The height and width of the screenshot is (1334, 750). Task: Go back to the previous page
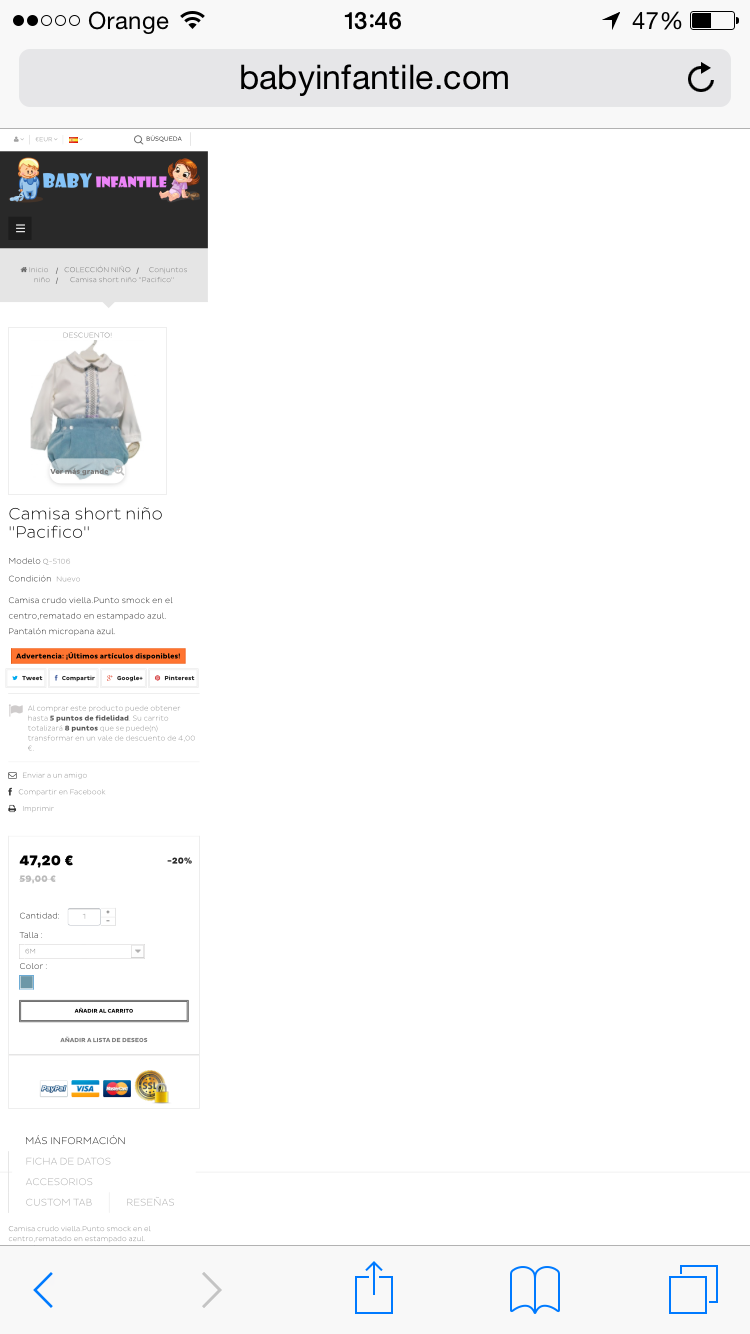click(43, 1290)
